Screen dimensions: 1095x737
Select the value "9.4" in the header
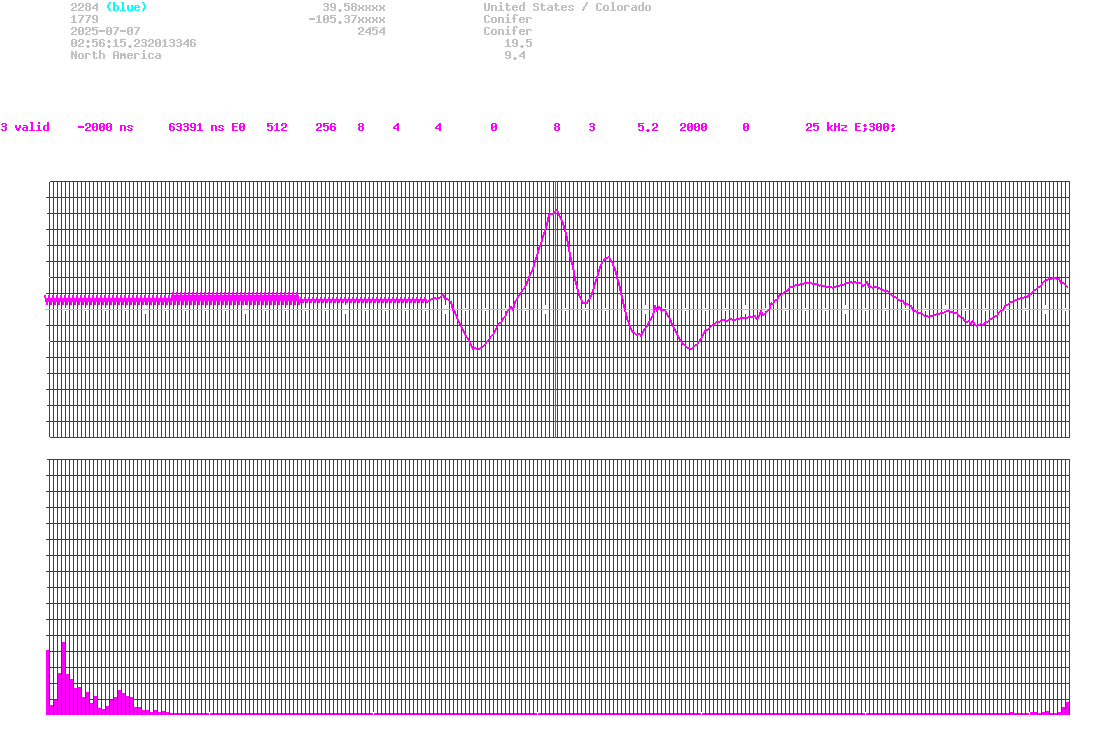click(x=515, y=55)
